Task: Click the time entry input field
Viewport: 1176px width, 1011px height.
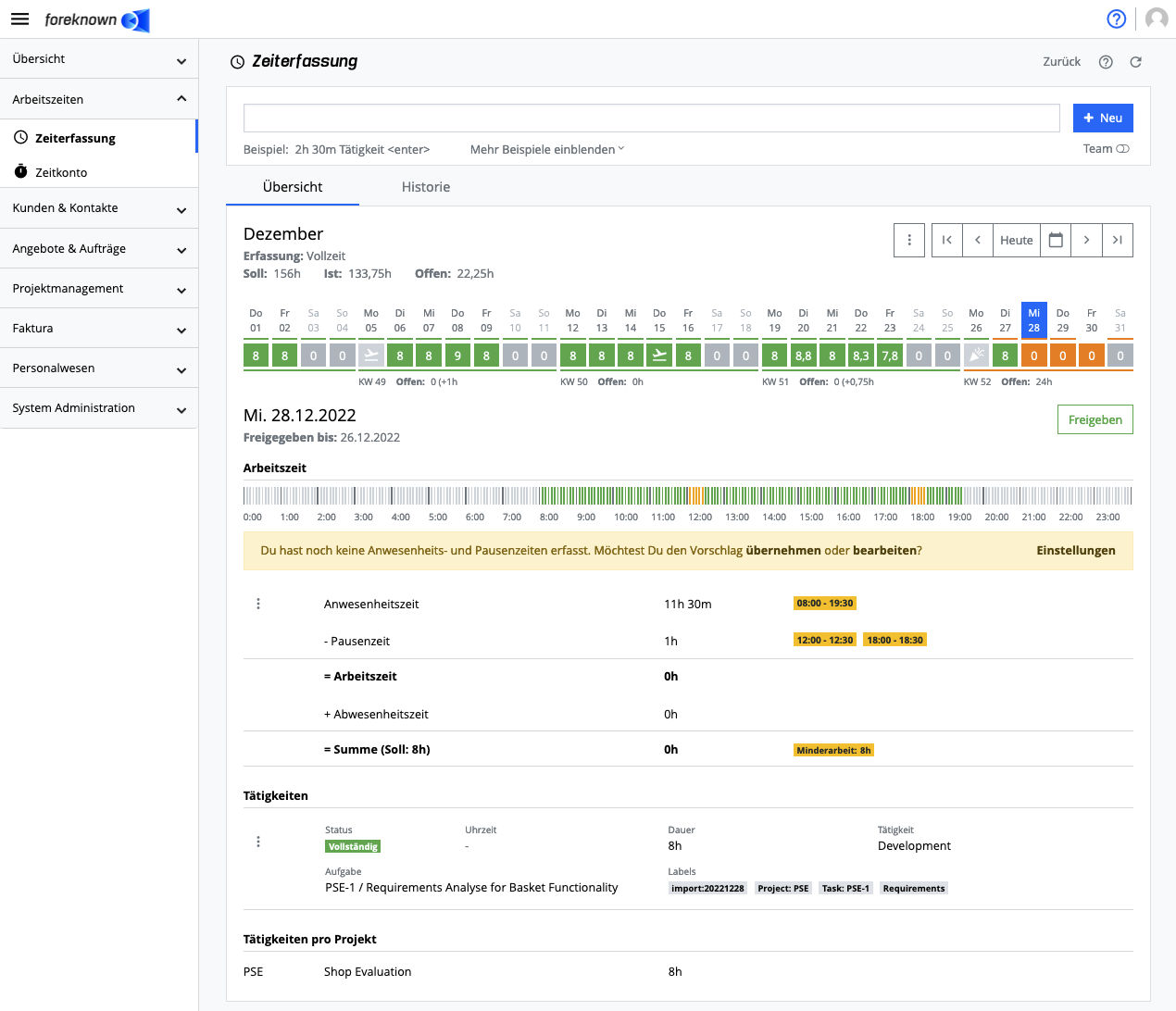Action: click(x=652, y=118)
